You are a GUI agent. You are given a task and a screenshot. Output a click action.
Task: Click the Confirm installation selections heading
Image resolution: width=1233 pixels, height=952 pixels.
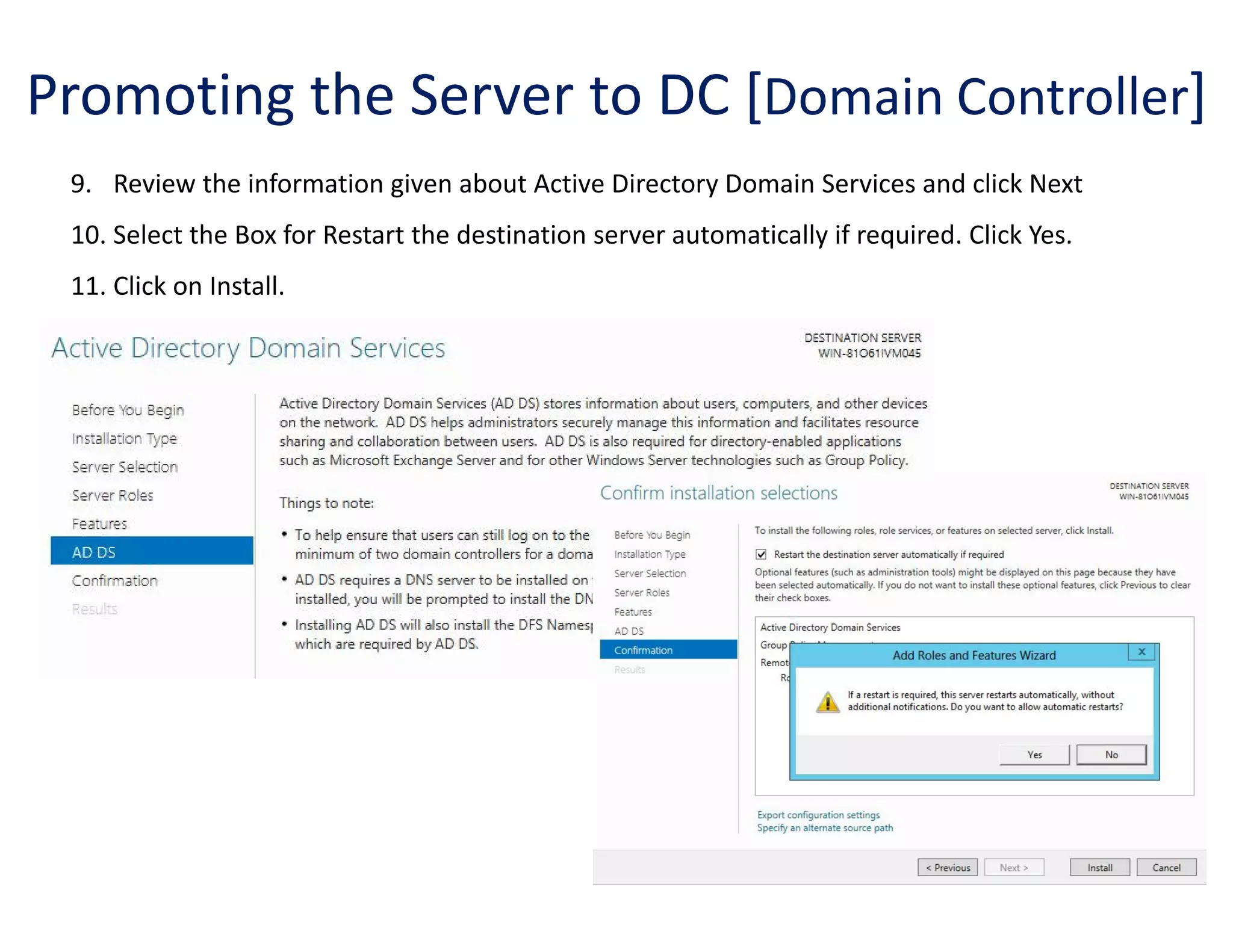(719, 493)
